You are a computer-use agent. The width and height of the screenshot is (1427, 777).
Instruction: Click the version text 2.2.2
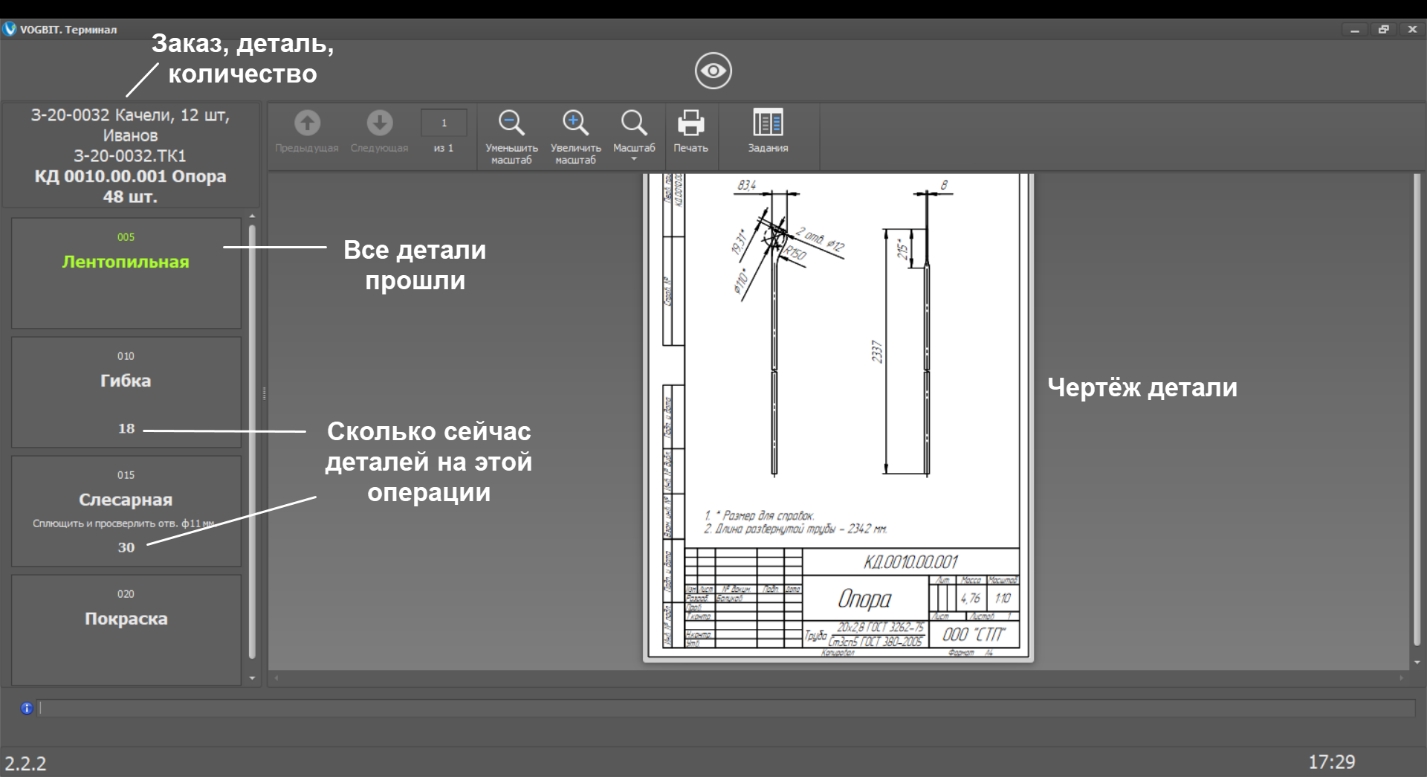[24, 764]
